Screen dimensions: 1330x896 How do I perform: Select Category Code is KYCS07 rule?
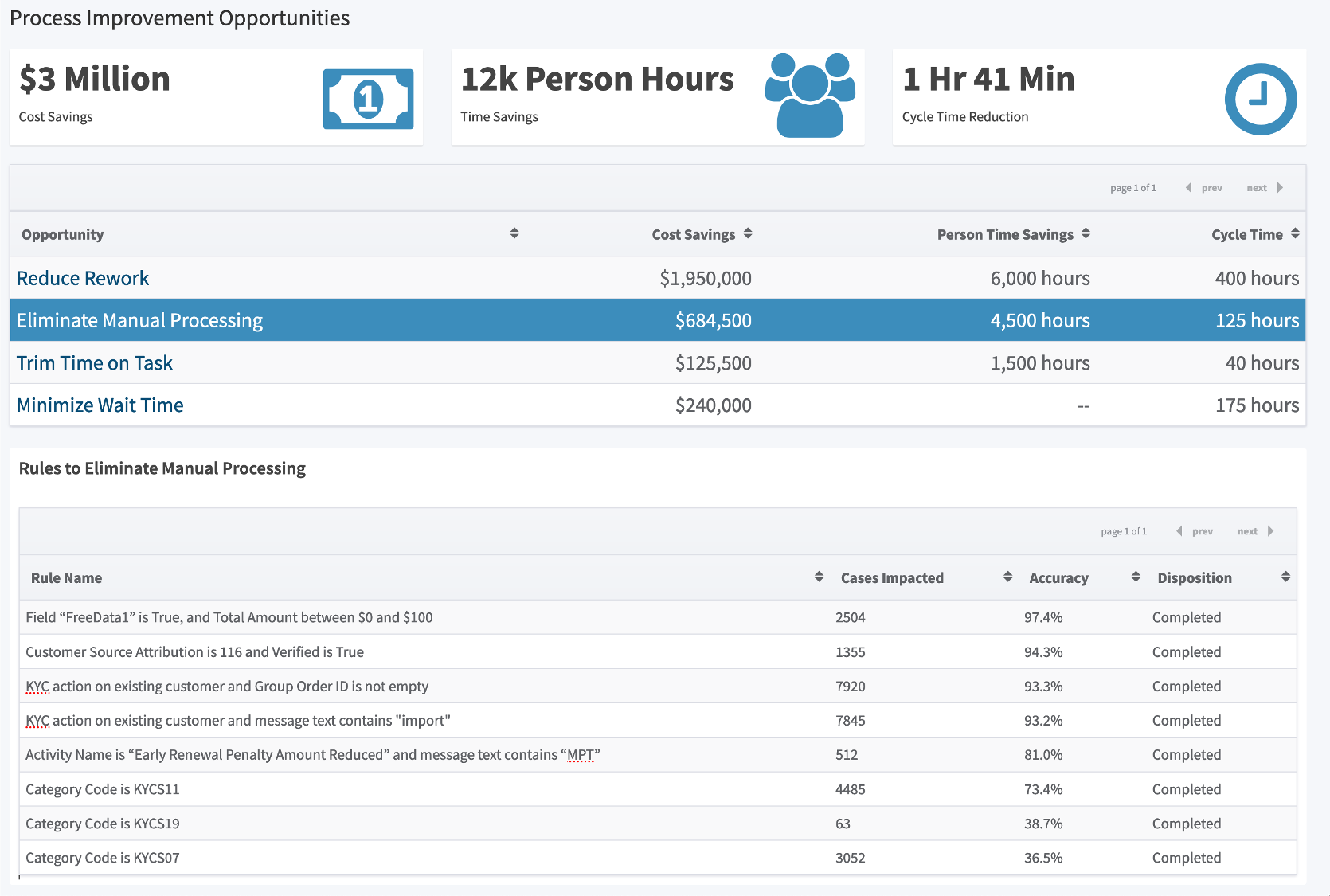(x=658, y=858)
